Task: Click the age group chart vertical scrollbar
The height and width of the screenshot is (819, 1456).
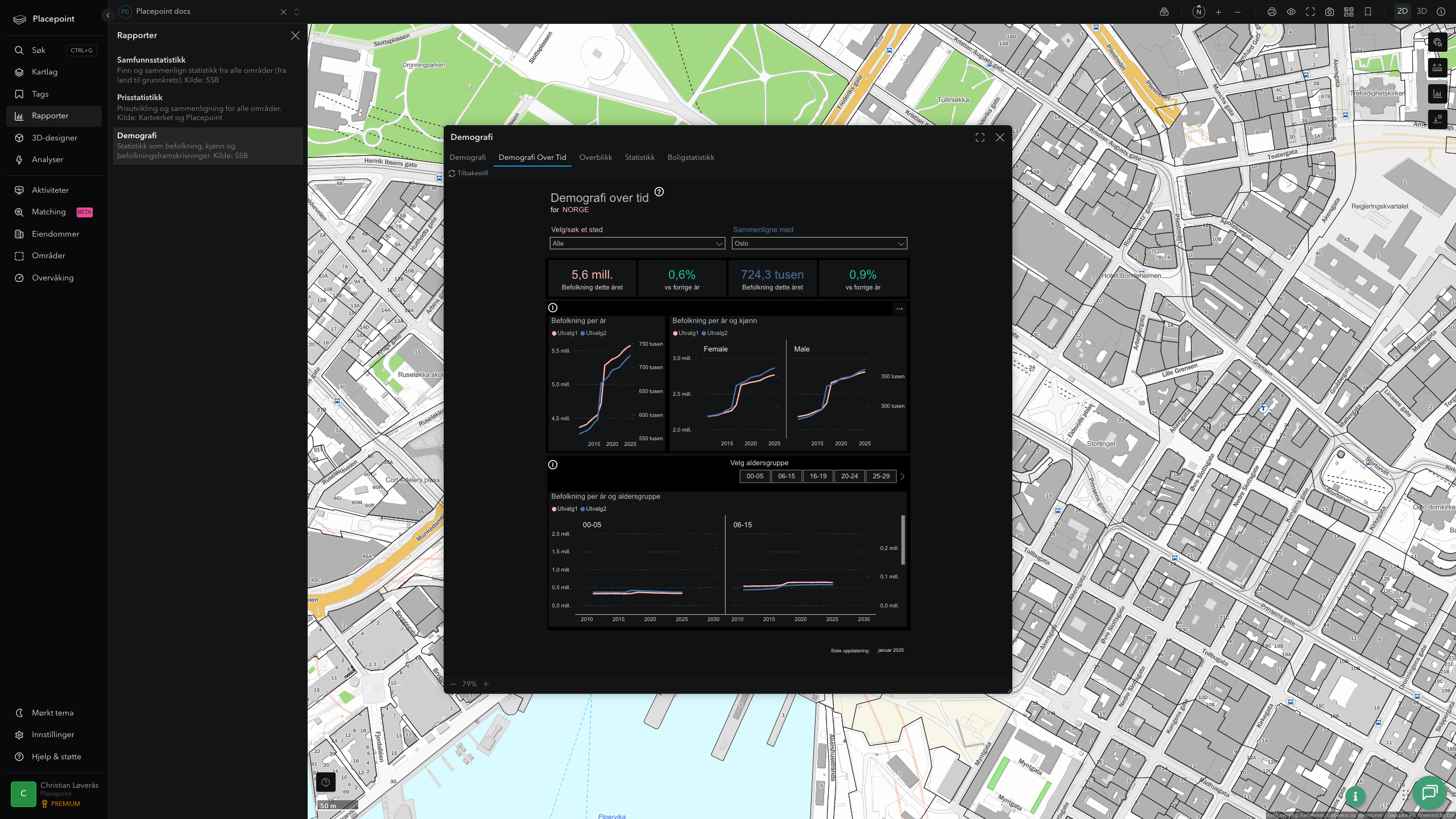Action: 903,540
